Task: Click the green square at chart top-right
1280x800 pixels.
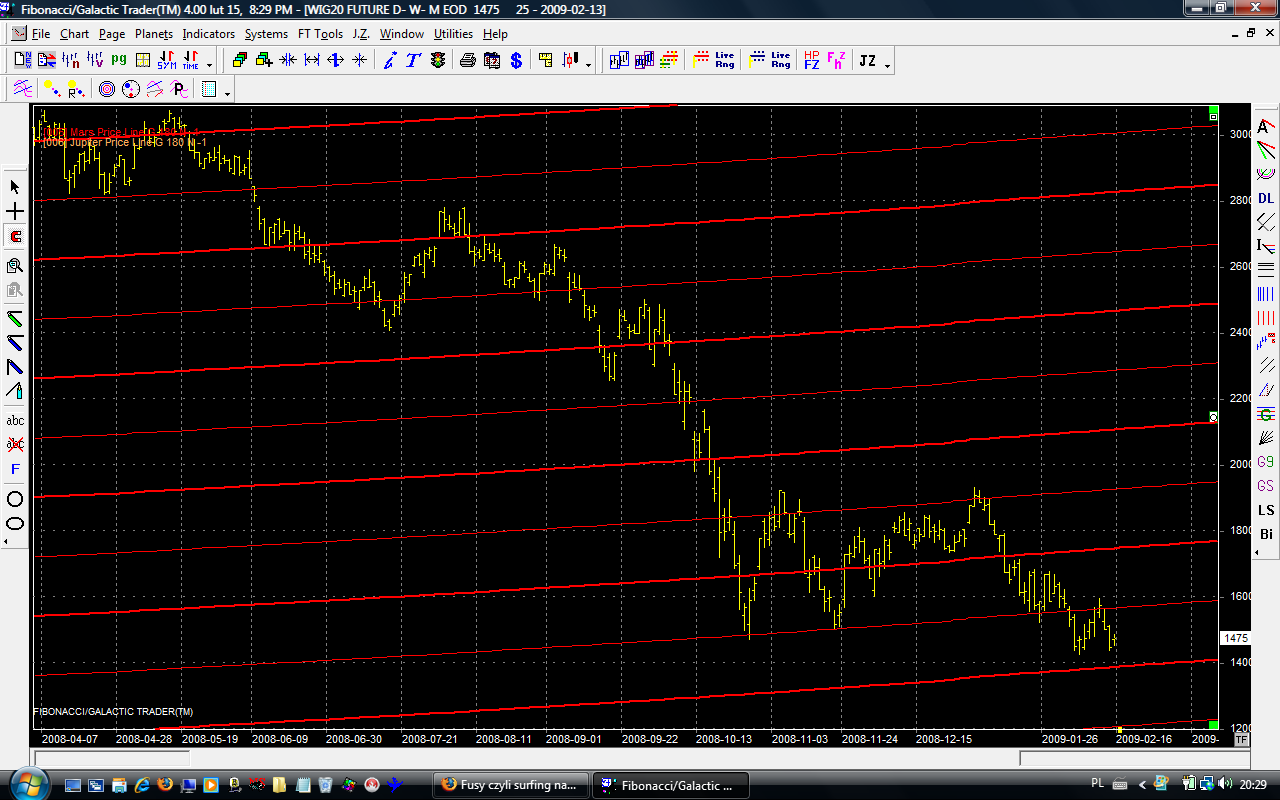Action: pyautogui.click(x=1213, y=109)
